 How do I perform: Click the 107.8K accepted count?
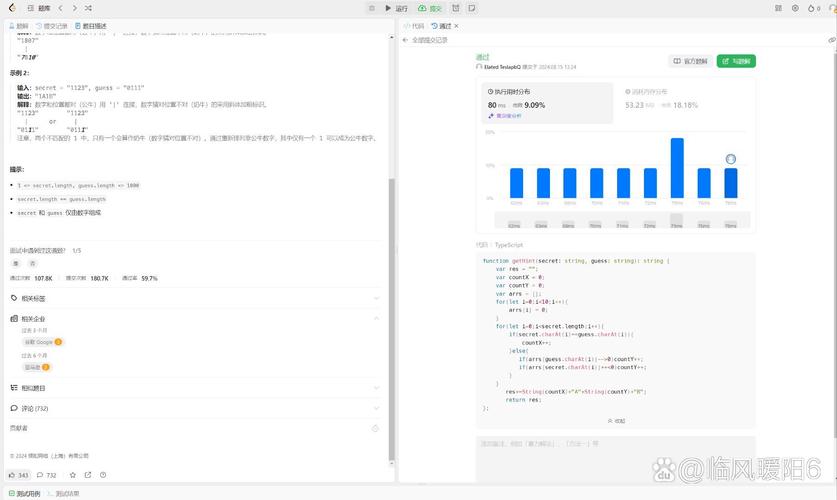[44, 279]
